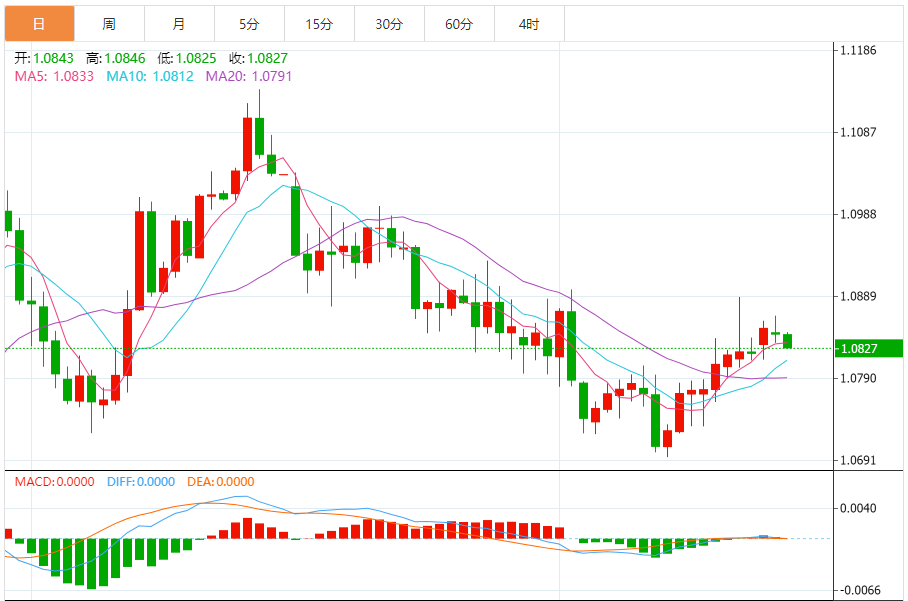
Task: Open the 15分 chart tab
Action: pos(320,24)
